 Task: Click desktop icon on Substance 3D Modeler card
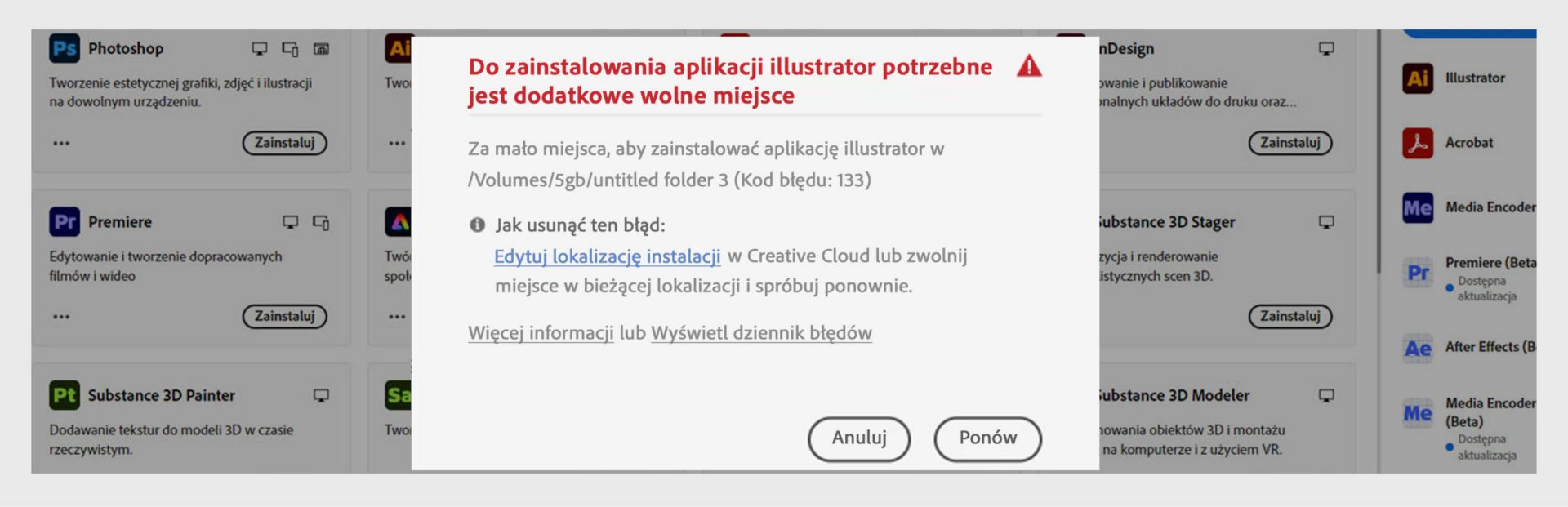[1326, 395]
